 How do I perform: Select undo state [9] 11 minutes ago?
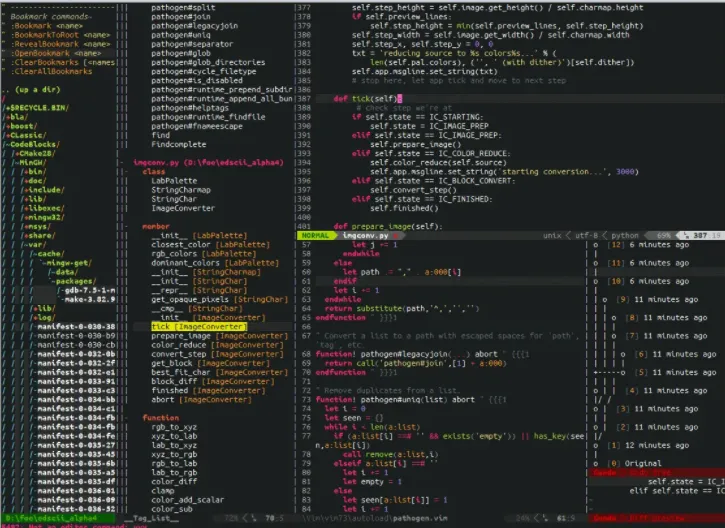pos(657,299)
